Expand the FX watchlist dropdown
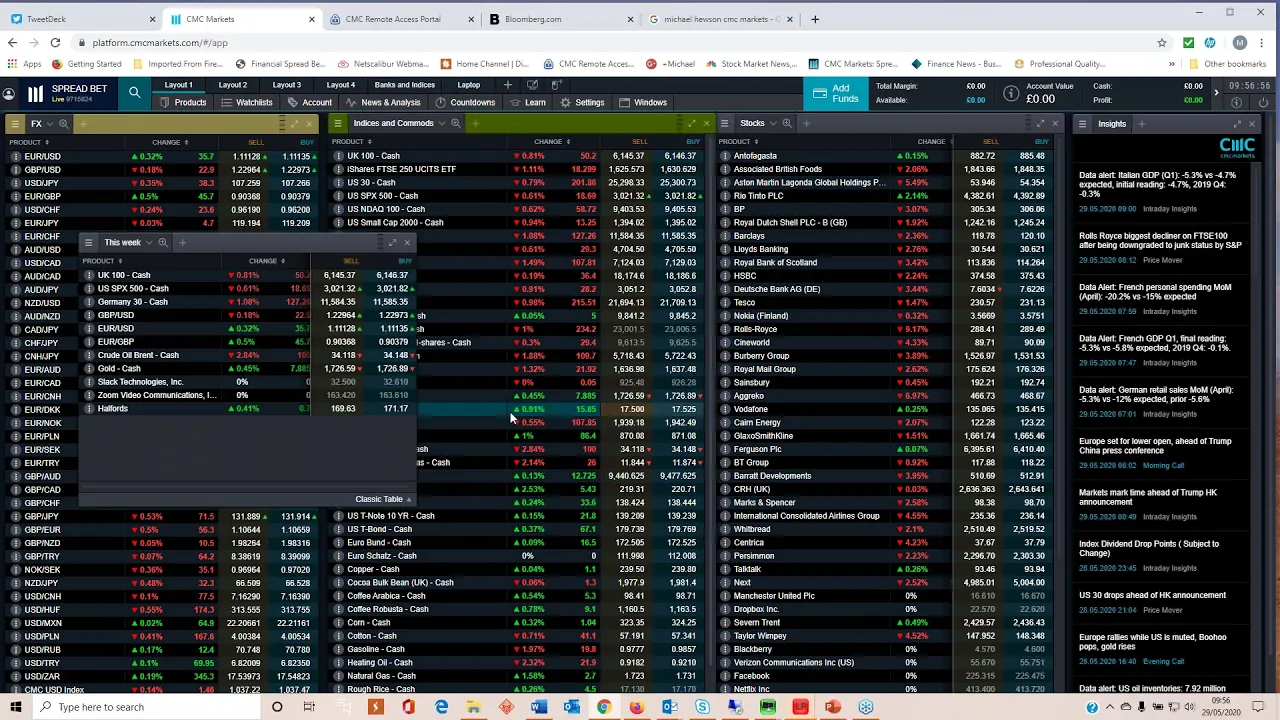 pos(49,124)
